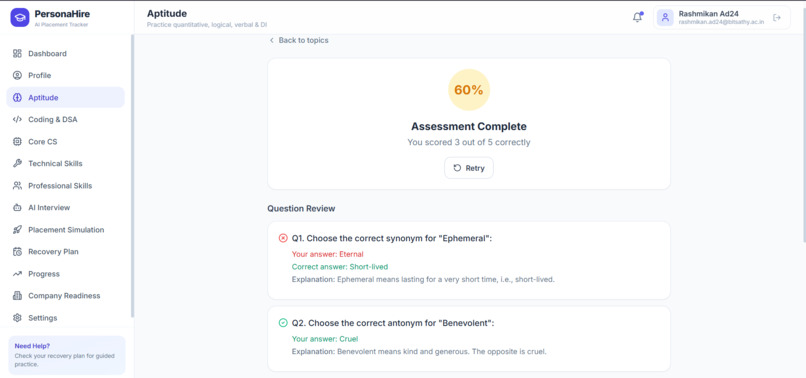Click the Settings gear icon
Screen dimensions: 806x378
pos(17,318)
